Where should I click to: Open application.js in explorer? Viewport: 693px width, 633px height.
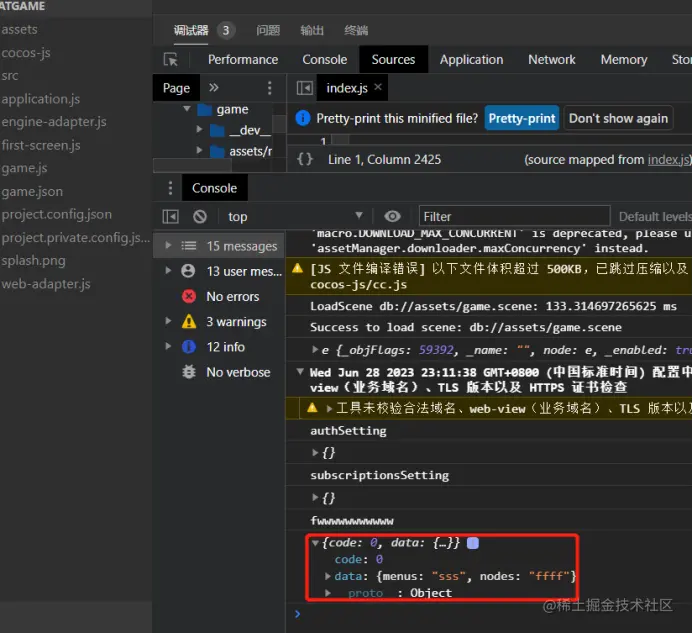[x=41, y=99]
